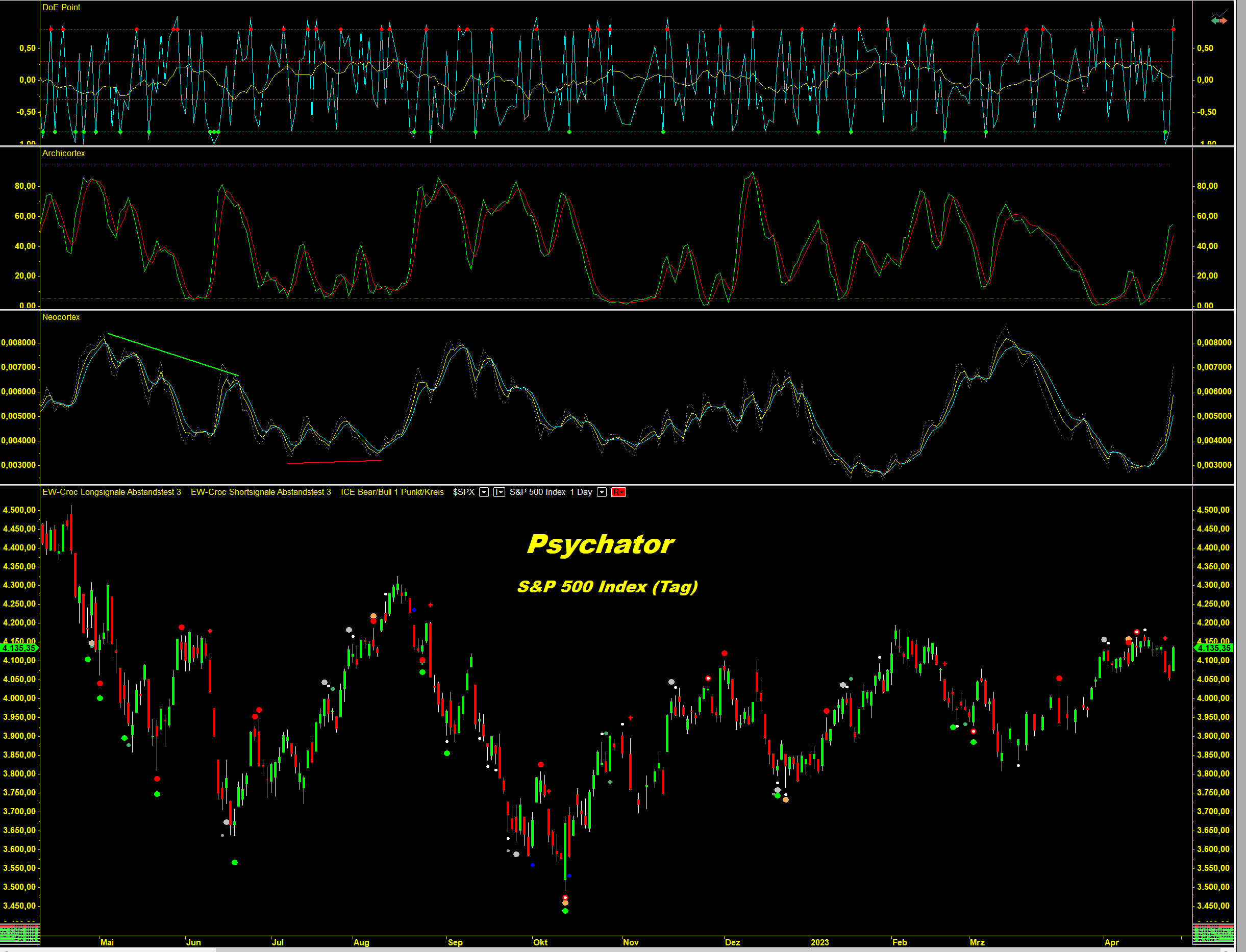Viewport: 1246px width, 952px height.
Task: Click ICE Bear/Bull 1 Punkt/Kreis label
Action: click(392, 492)
